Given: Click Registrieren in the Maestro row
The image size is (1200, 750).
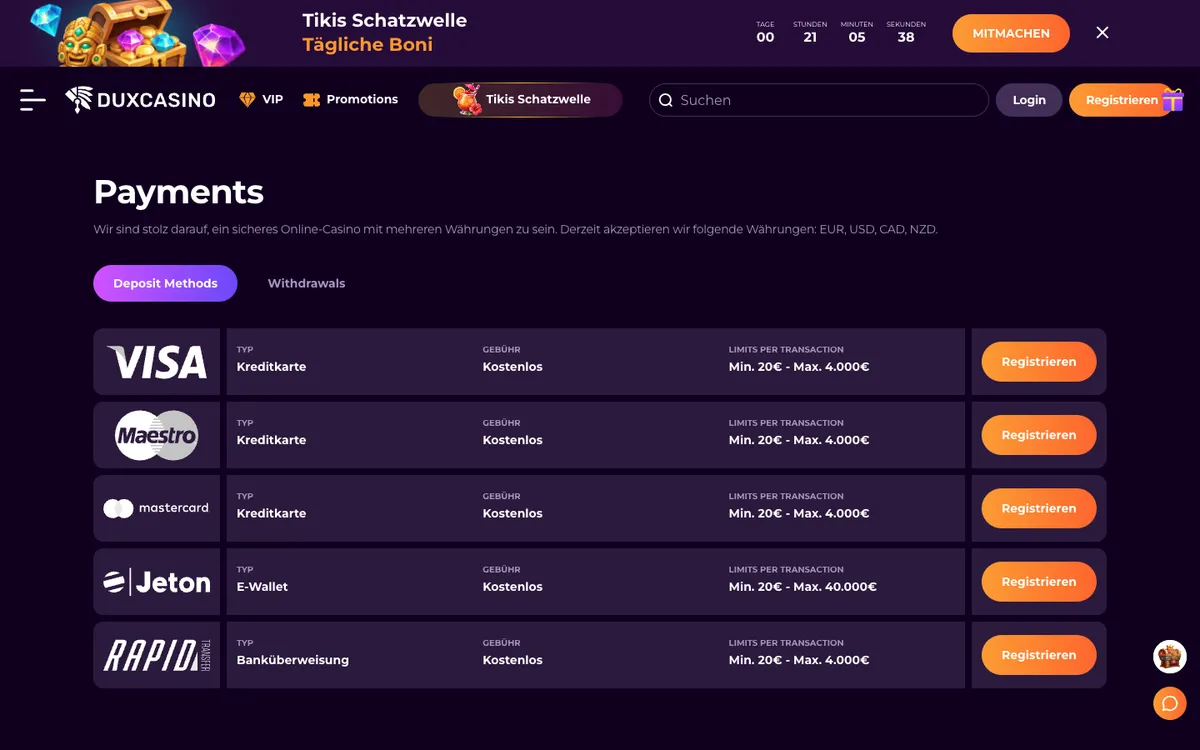Looking at the screenshot, I should (x=1039, y=435).
